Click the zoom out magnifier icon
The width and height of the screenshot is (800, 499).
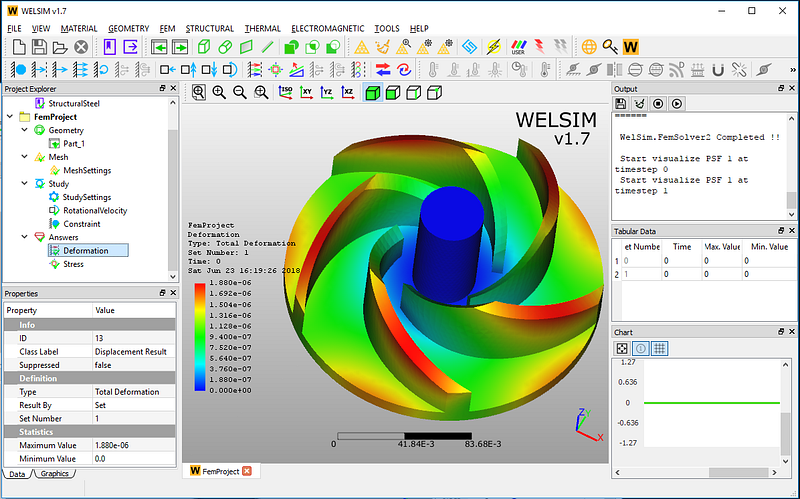[240, 92]
